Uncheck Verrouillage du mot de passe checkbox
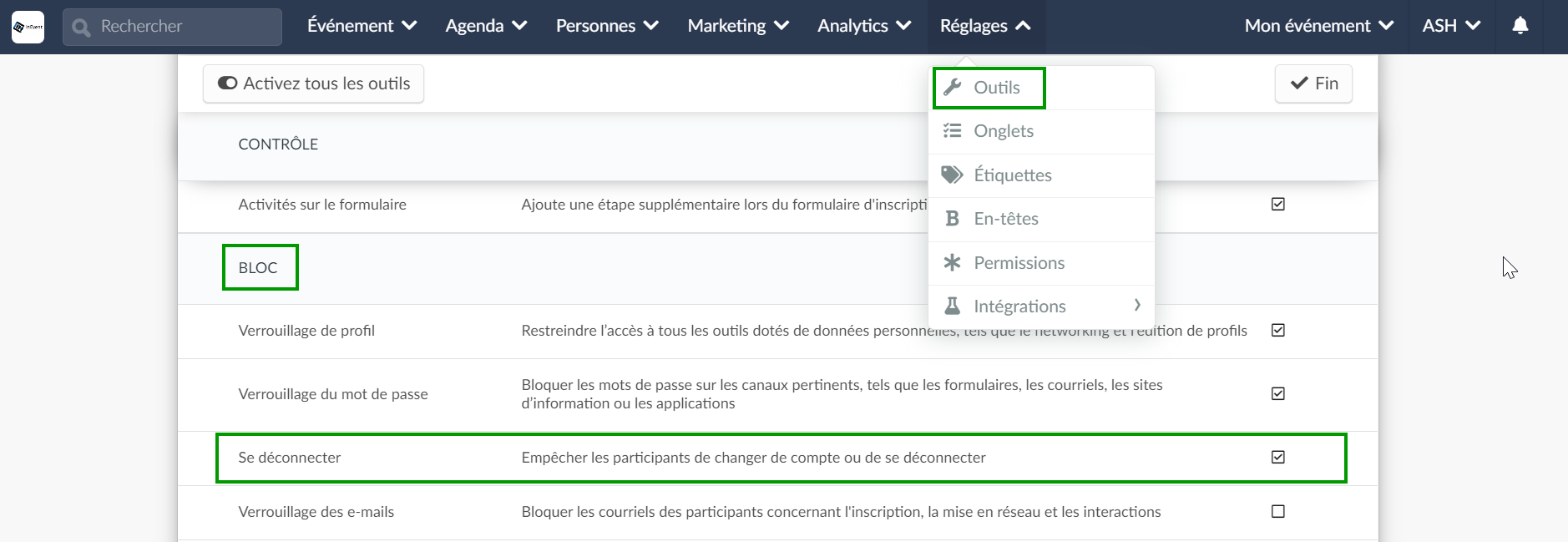Image resolution: width=1568 pixels, height=542 pixels. (1277, 393)
